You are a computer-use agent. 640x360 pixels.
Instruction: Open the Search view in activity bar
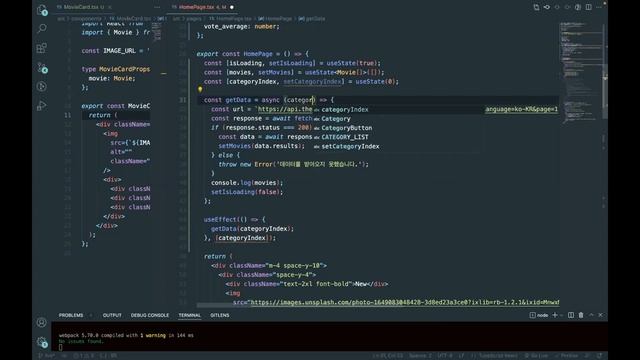coord(42,29)
